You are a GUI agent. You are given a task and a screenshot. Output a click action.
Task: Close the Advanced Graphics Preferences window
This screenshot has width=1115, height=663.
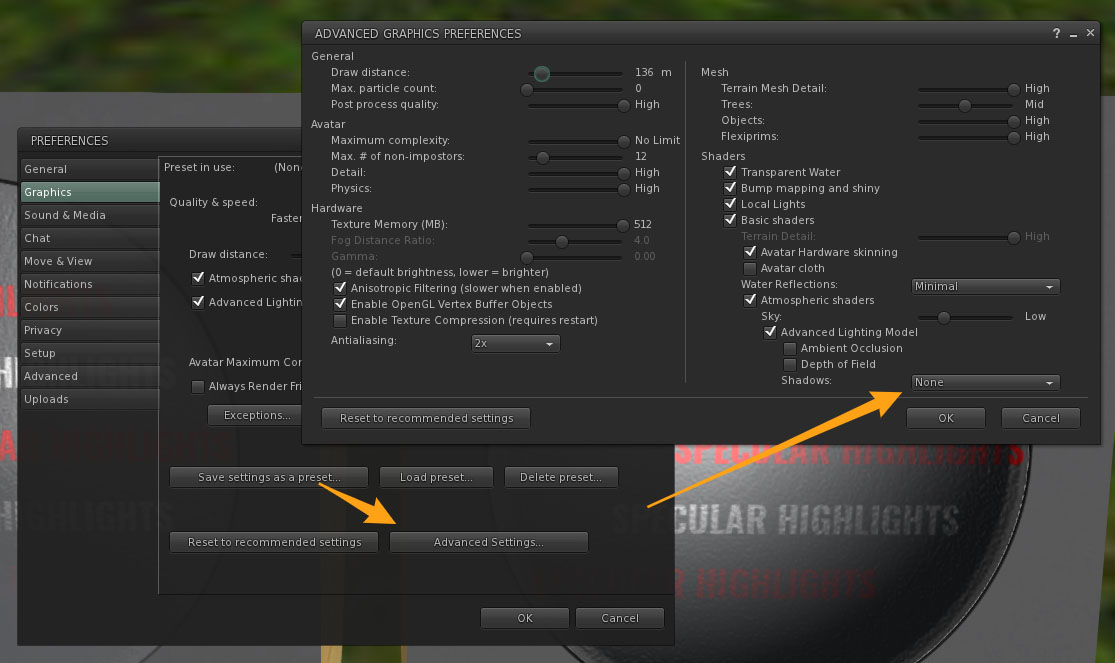[x=1090, y=33]
